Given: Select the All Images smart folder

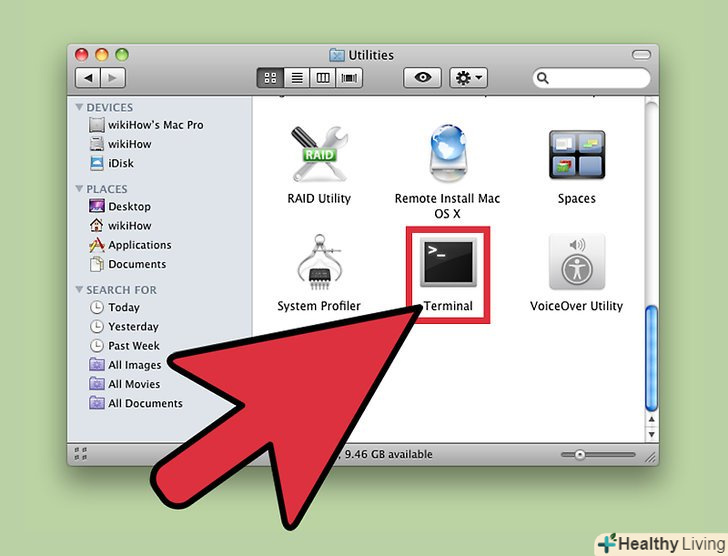Looking at the screenshot, I should (125, 365).
